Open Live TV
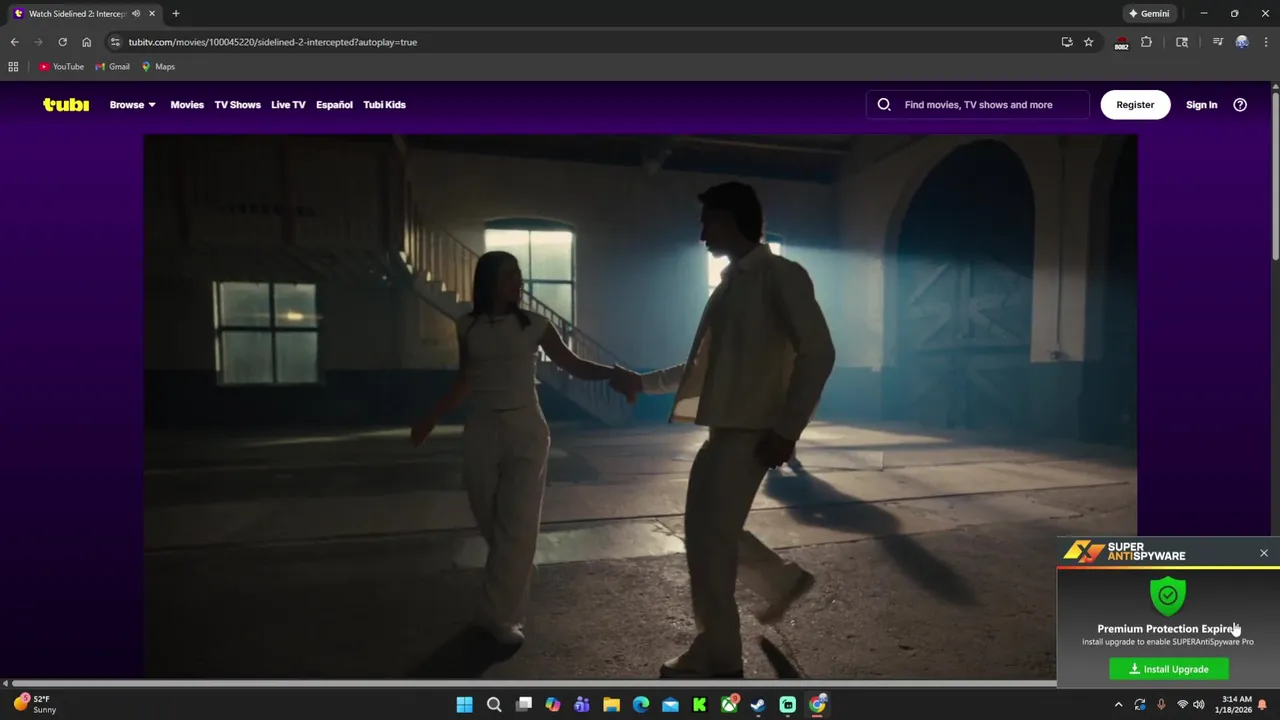Screen dimensions: 1280x720 pyautogui.click(x=288, y=104)
